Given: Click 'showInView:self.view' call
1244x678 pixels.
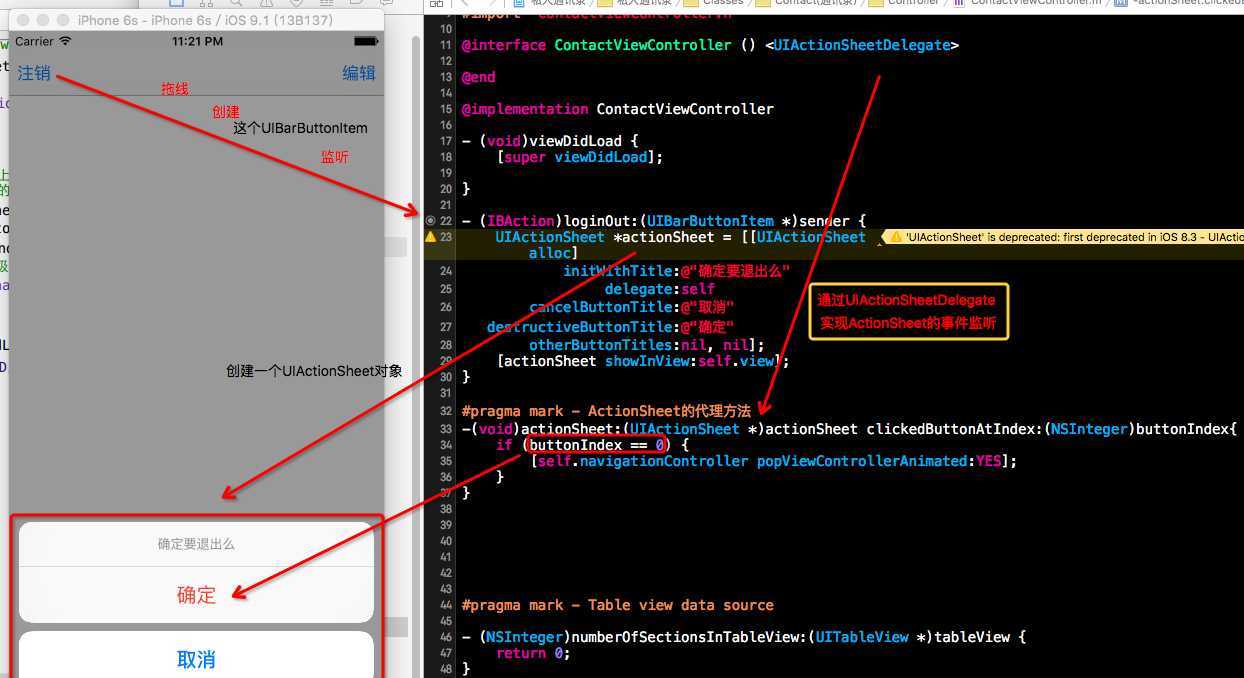Looking at the screenshot, I should pos(690,361).
